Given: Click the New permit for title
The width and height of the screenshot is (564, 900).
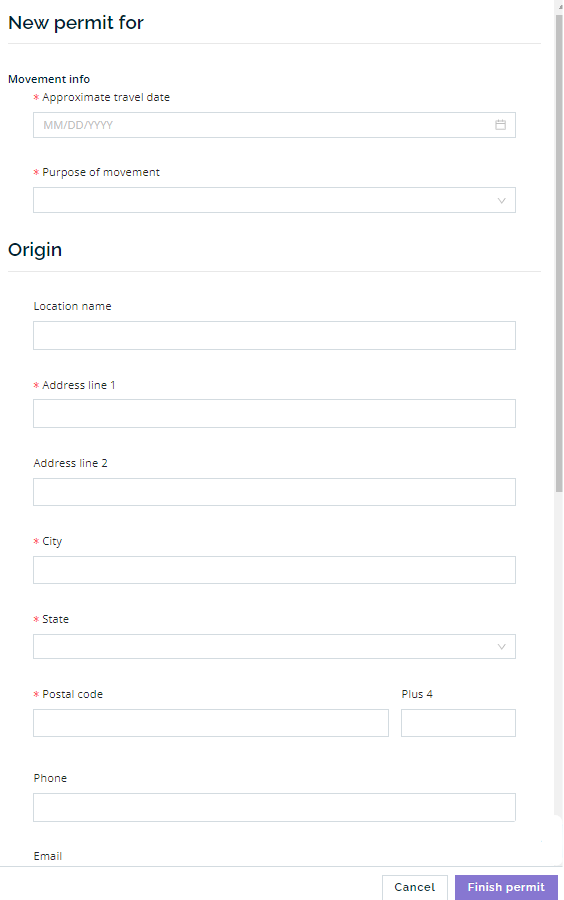Looking at the screenshot, I should (x=76, y=23).
